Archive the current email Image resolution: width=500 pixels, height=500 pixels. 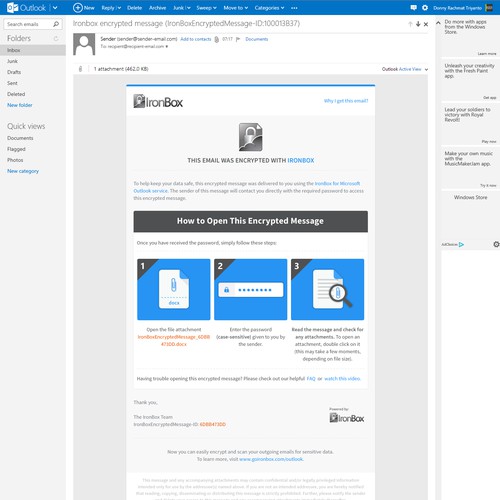tap(157, 8)
